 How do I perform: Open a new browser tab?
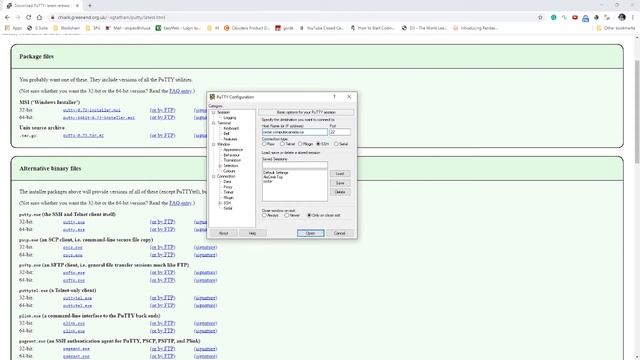pyautogui.click(x=90, y=6)
